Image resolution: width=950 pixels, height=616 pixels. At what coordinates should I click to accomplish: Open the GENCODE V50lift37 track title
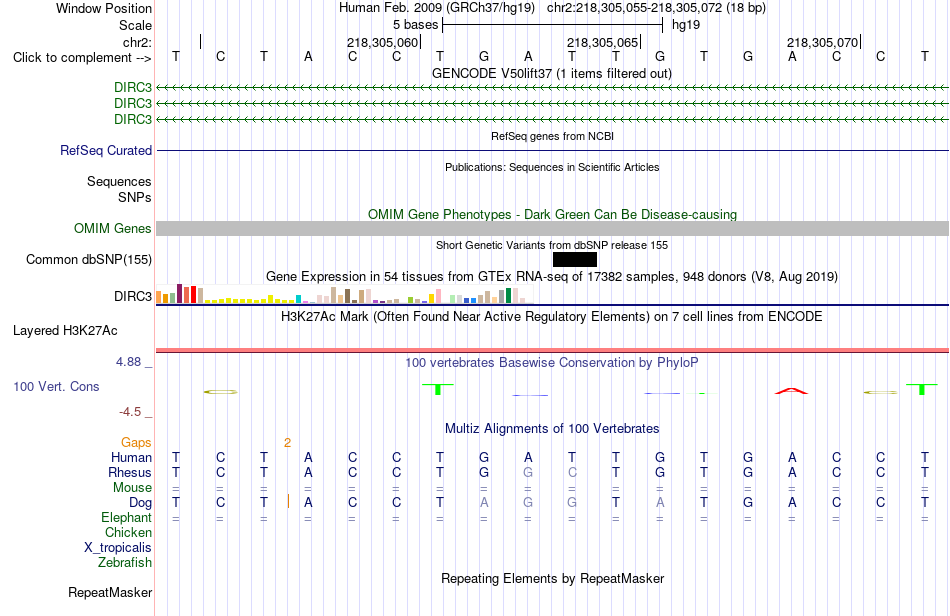point(552,73)
